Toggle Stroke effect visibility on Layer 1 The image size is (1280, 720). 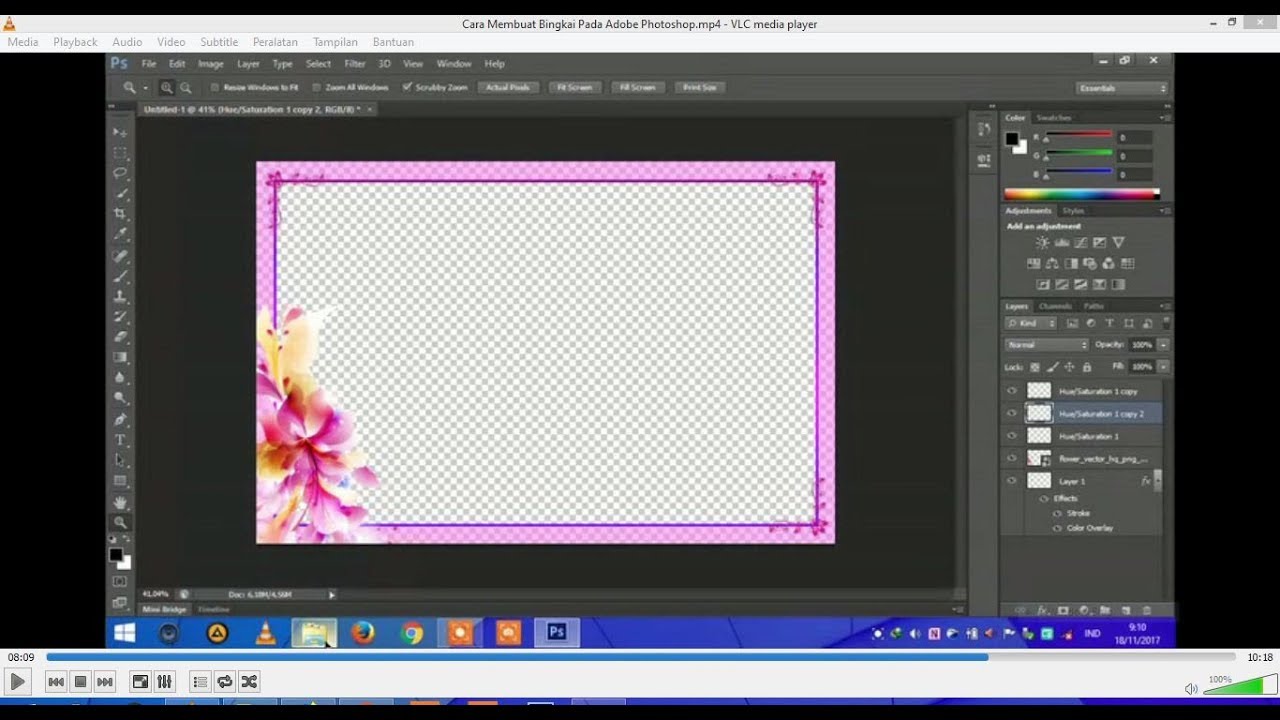(1057, 513)
